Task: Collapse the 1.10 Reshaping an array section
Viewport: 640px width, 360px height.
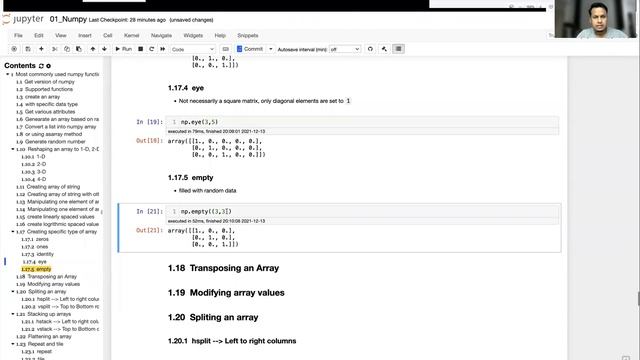Action: [13, 149]
